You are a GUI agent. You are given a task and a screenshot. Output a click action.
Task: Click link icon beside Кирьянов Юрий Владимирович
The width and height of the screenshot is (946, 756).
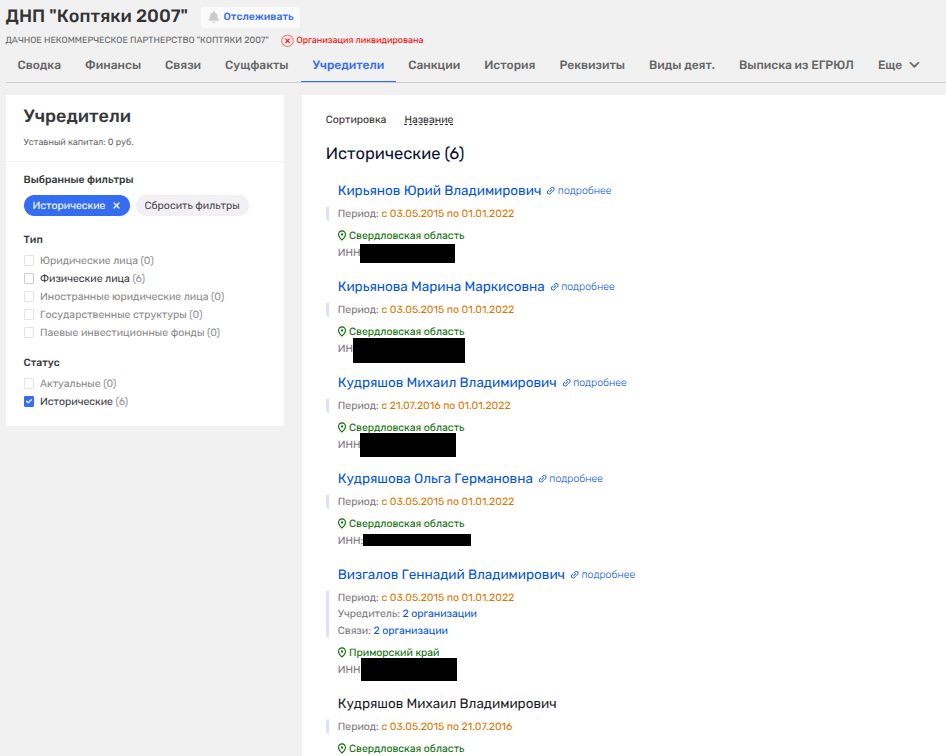pyautogui.click(x=551, y=191)
